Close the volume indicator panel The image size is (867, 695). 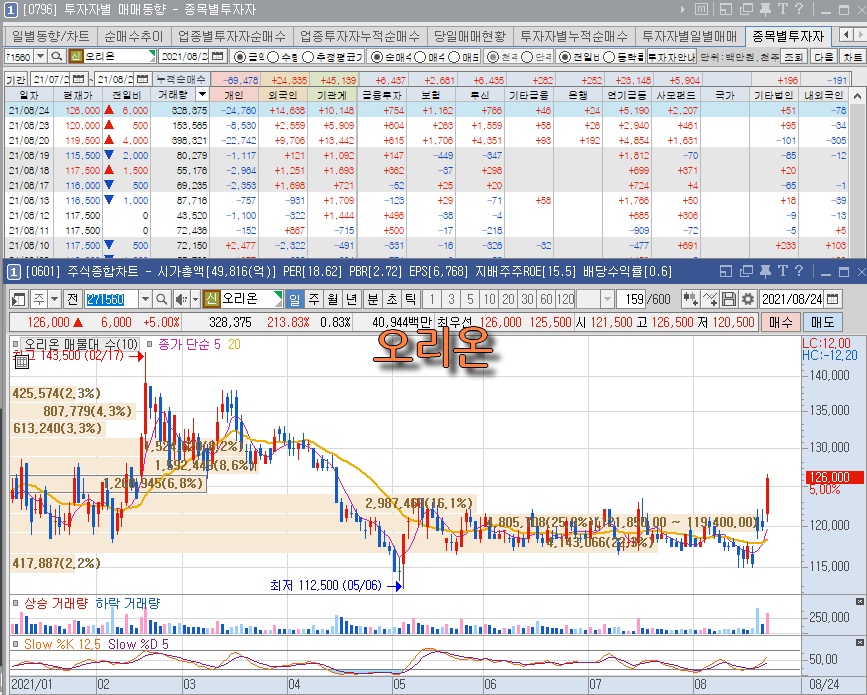pyautogui.click(x=860, y=602)
